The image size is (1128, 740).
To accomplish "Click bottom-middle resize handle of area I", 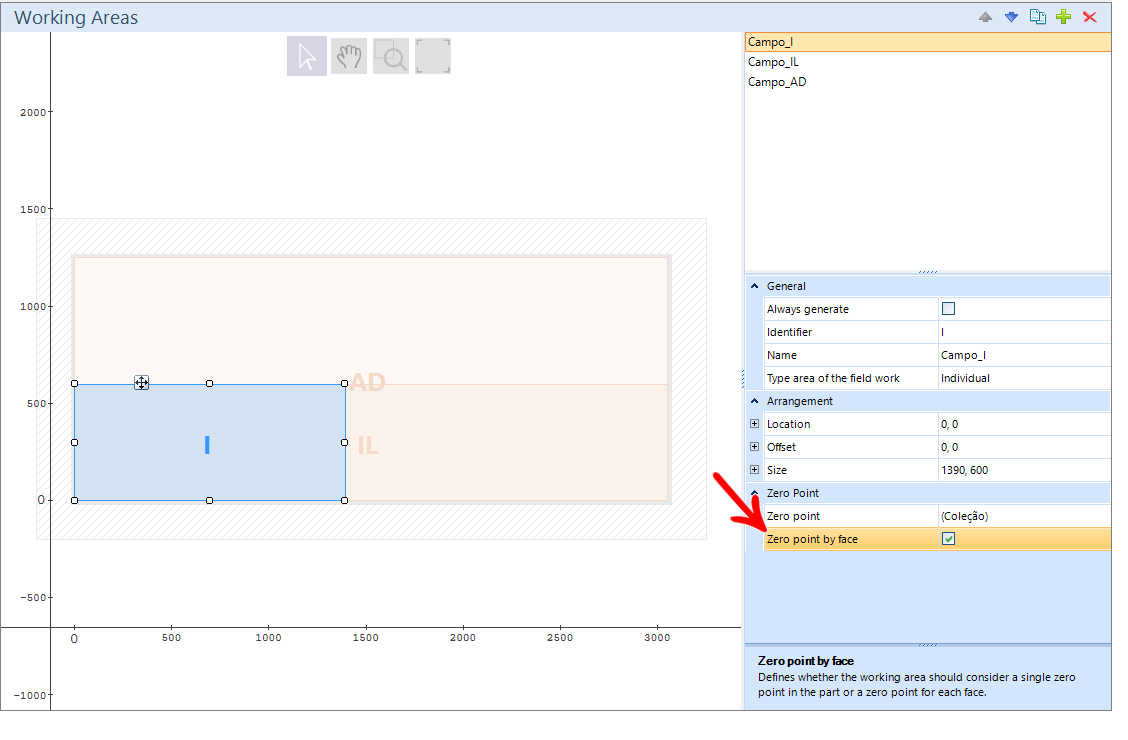I will click(209, 501).
